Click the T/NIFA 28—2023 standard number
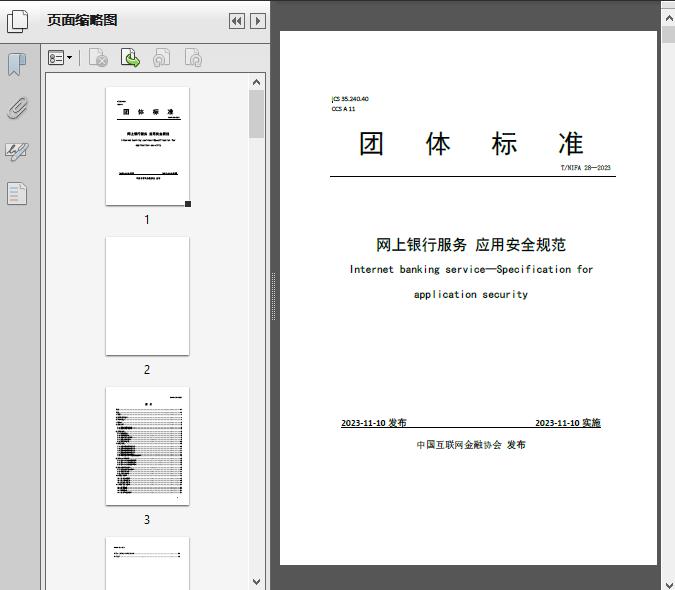Image resolution: width=675 pixels, height=590 pixels. click(x=585, y=167)
